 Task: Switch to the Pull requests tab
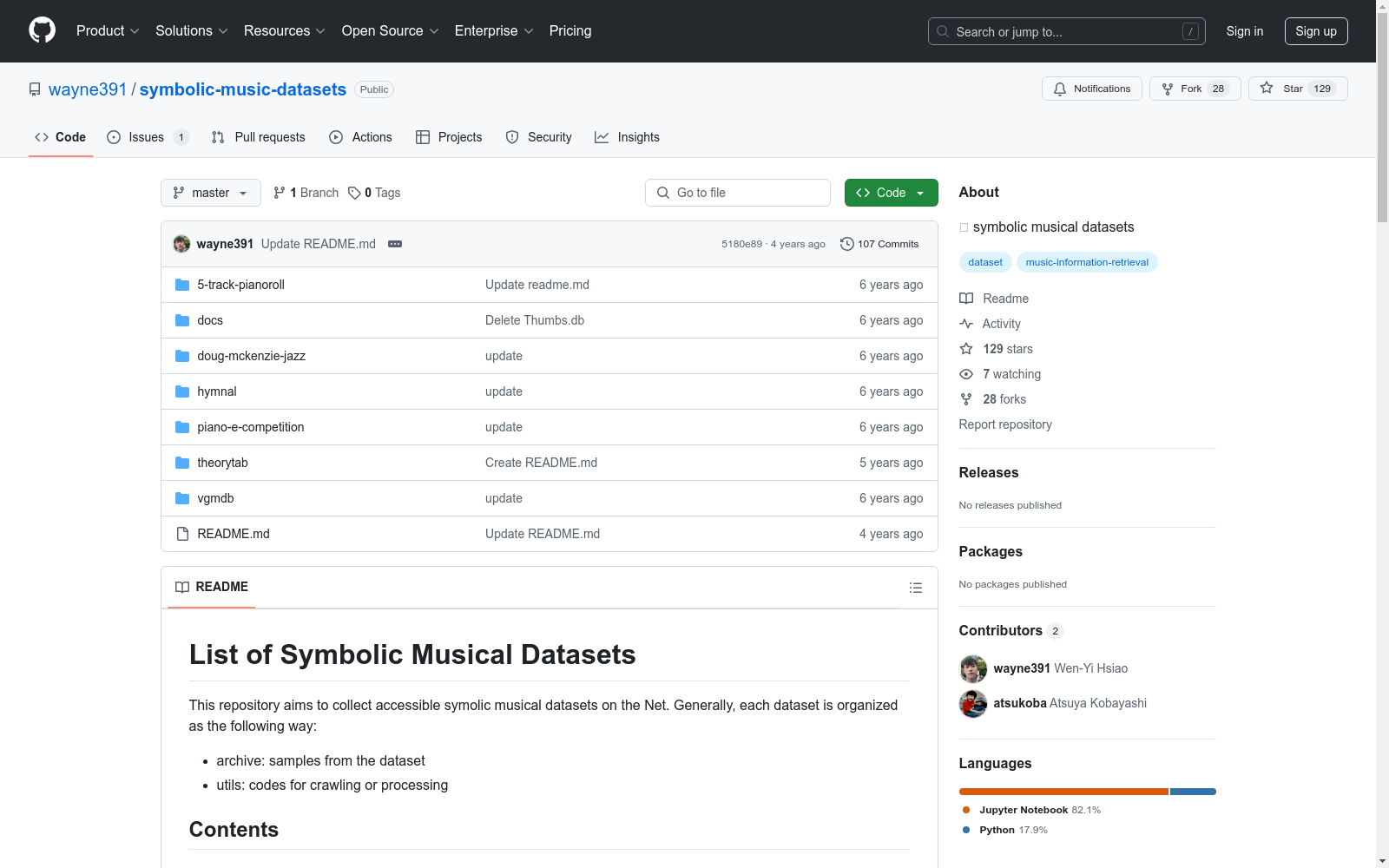click(x=259, y=137)
